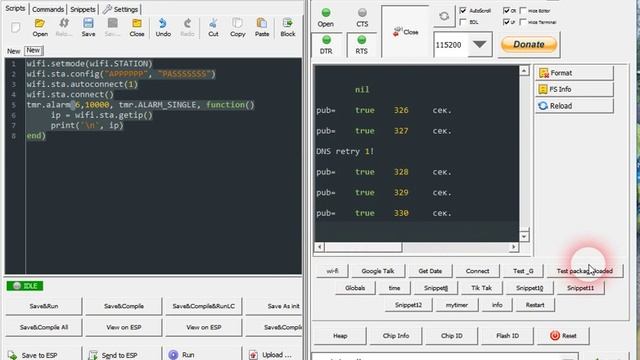Format the ESP file system
The height and width of the screenshot is (360, 640).
pos(574,73)
